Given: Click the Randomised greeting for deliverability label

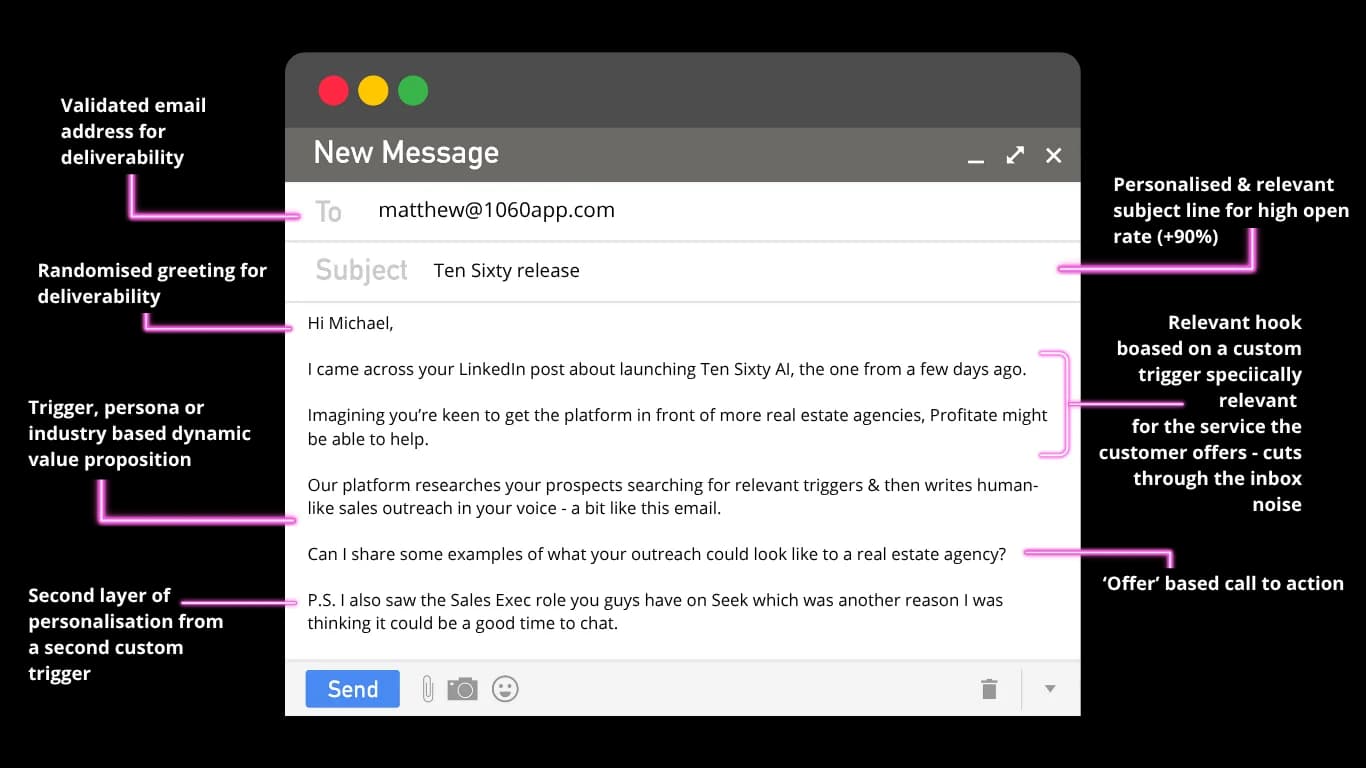Looking at the screenshot, I should pos(152,283).
